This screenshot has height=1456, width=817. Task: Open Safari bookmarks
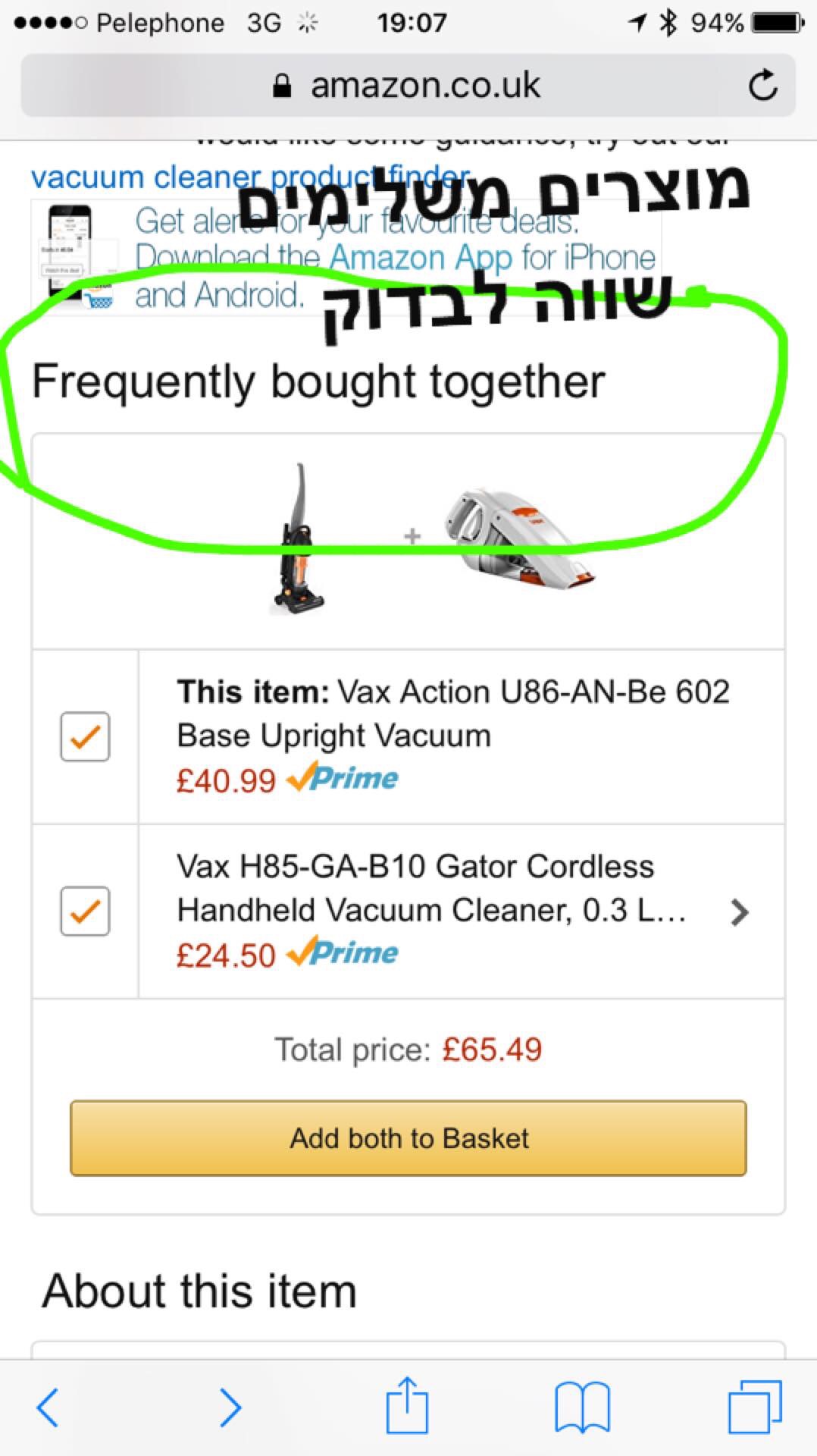[582, 1407]
